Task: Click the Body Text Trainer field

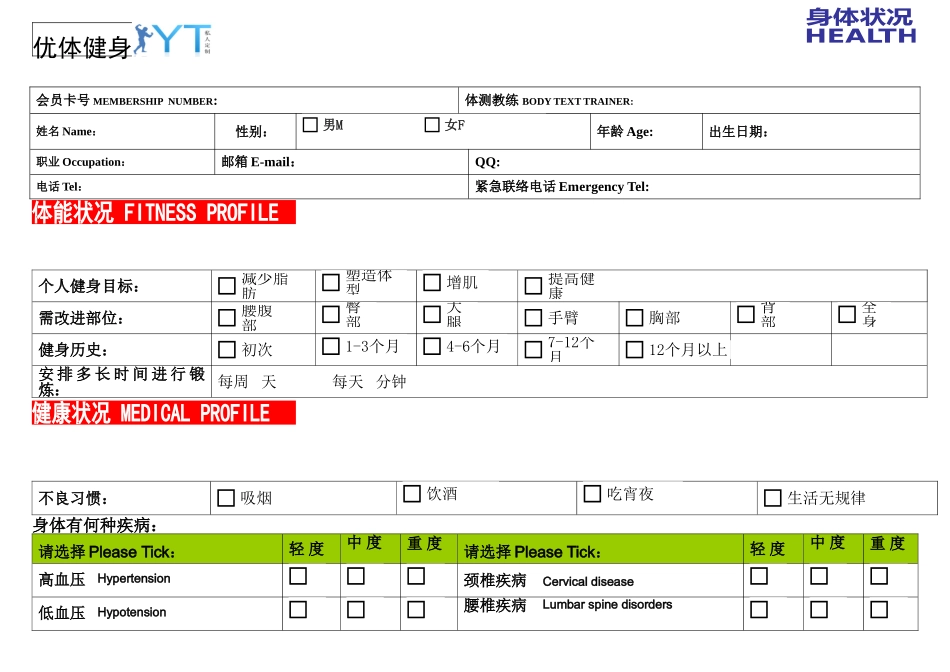Action: (689, 101)
